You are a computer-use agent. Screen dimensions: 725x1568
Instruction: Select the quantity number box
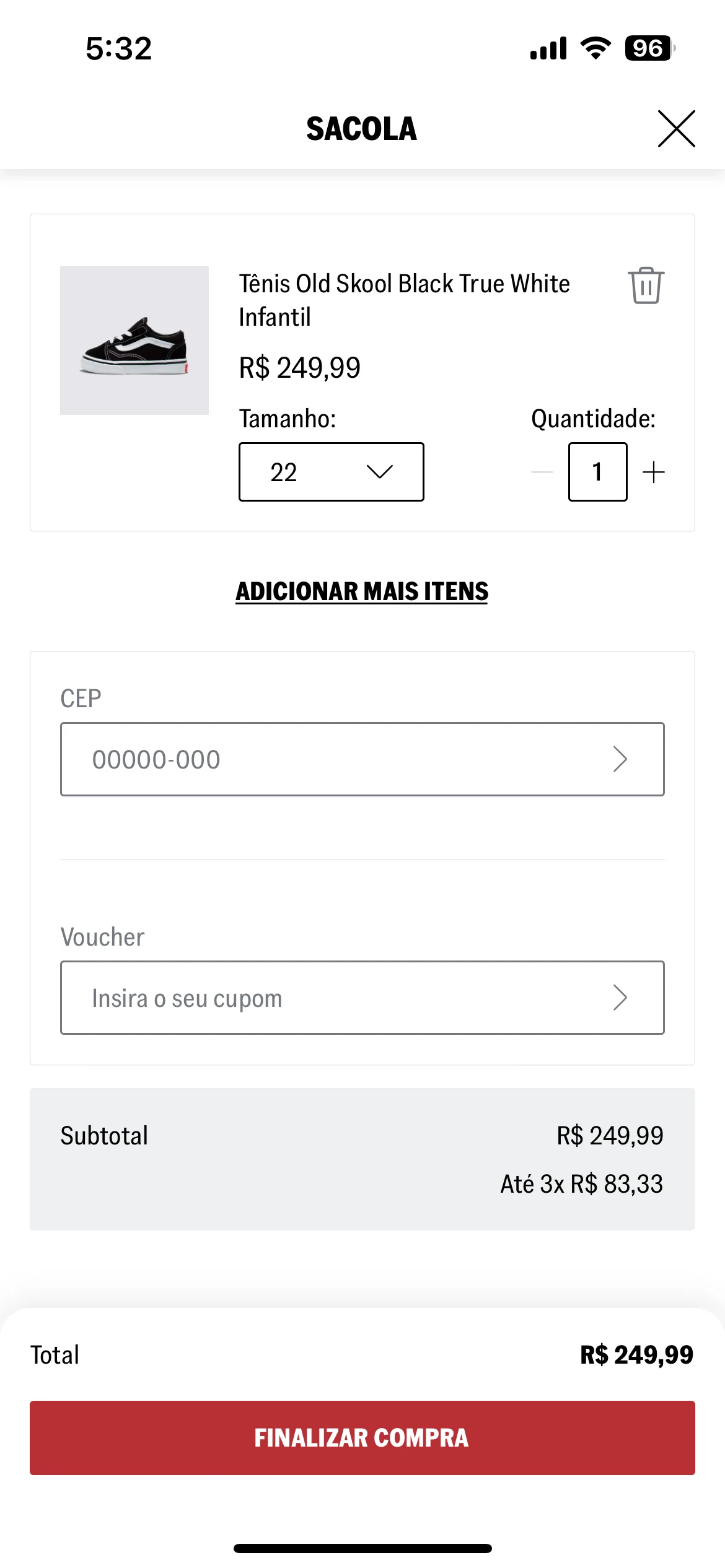click(x=598, y=472)
